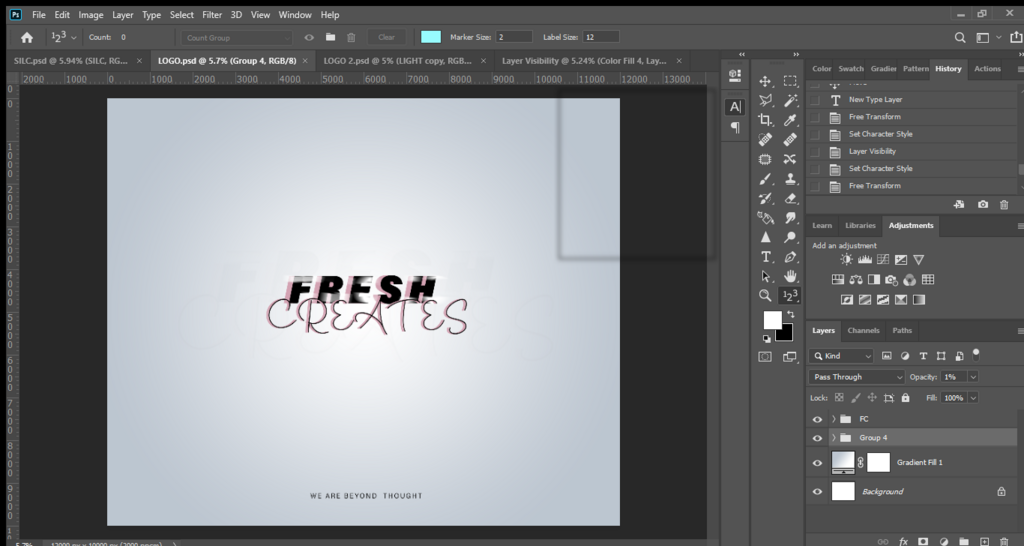The height and width of the screenshot is (546, 1024).
Task: Toggle visibility of Gradient Fill 1 layer
Action: [817, 463]
